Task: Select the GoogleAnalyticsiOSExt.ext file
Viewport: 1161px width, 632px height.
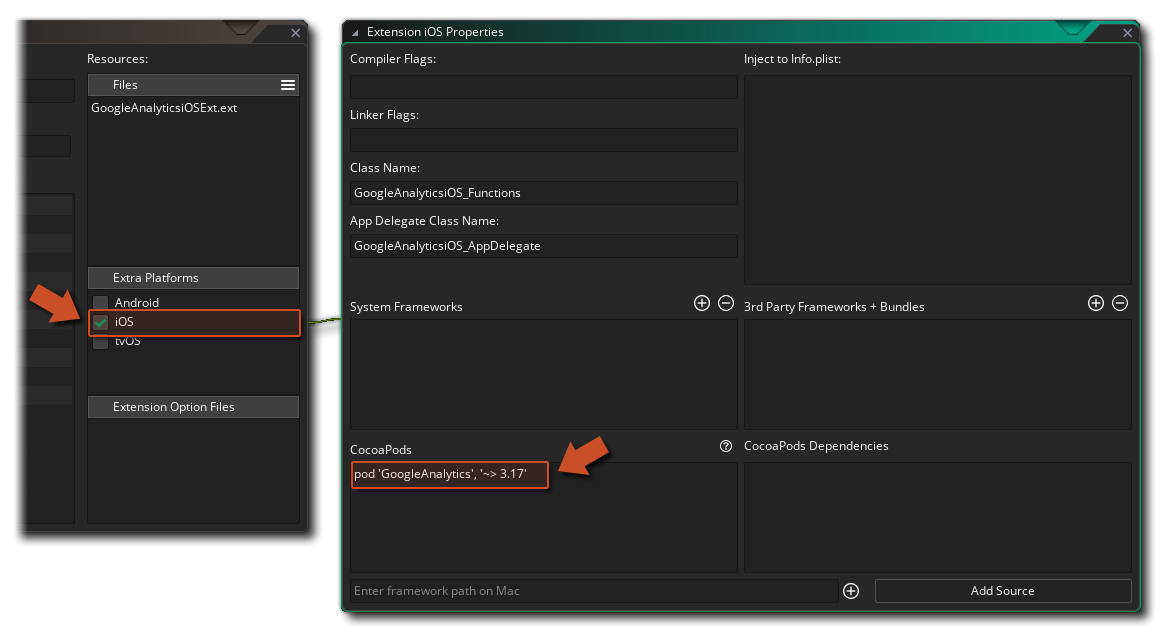Action: tap(164, 108)
